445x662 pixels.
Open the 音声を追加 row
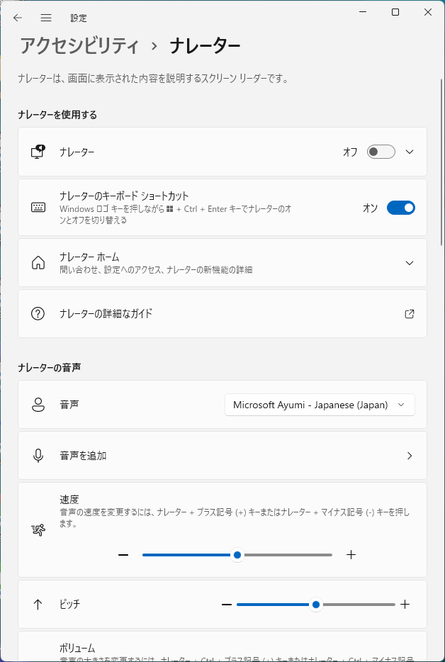(222, 456)
